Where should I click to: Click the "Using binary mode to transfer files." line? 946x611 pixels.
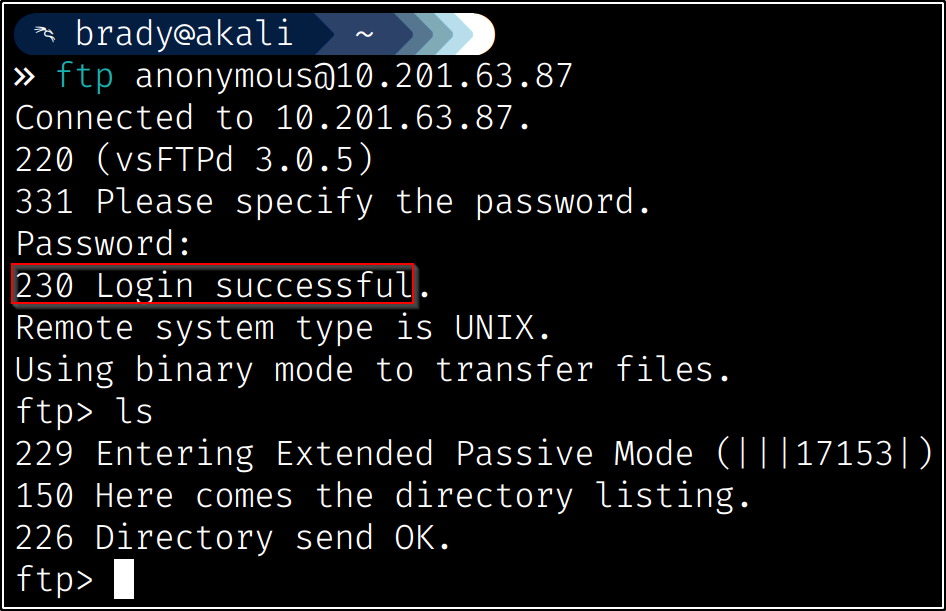373,370
